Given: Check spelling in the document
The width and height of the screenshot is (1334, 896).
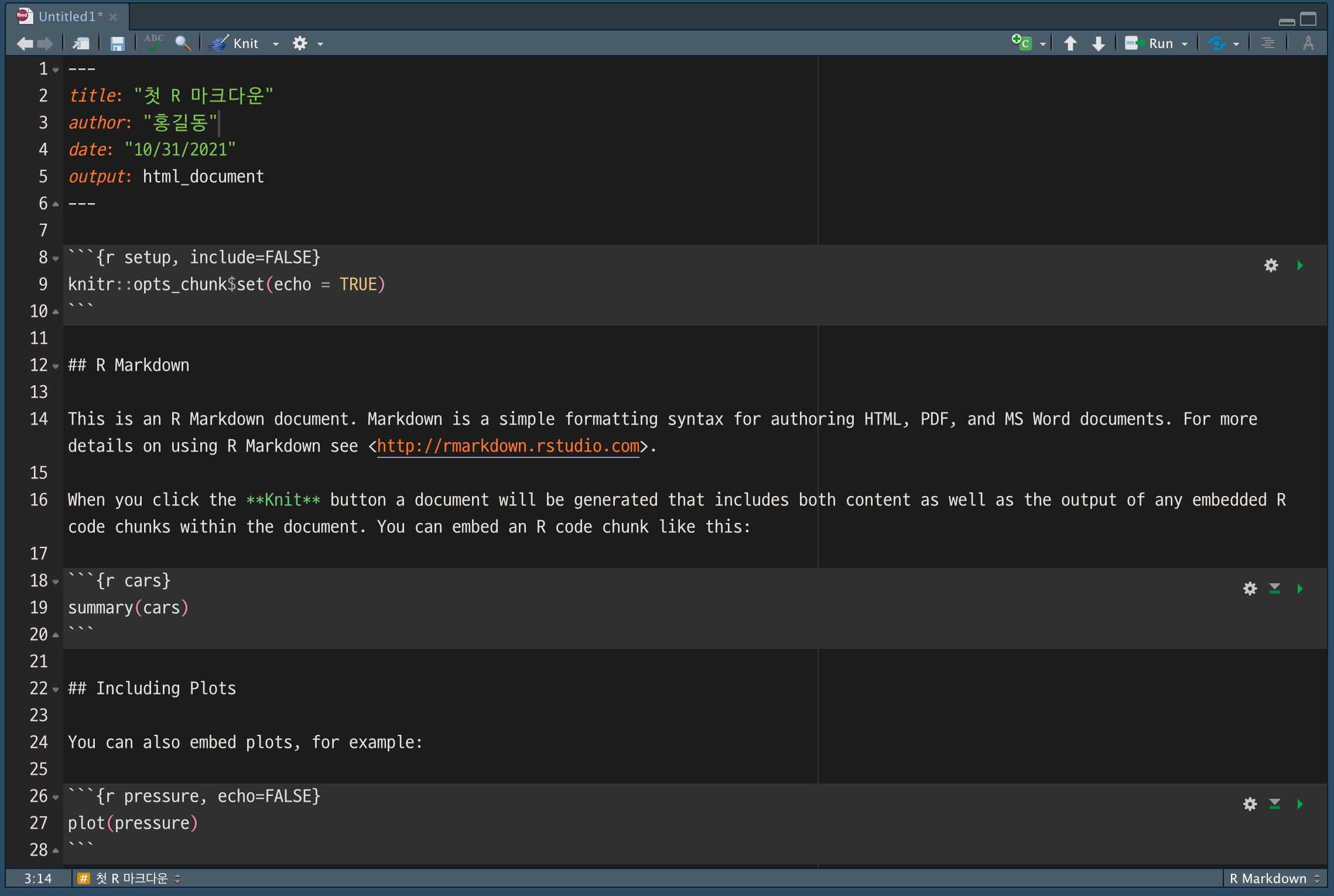Looking at the screenshot, I should coord(153,42).
